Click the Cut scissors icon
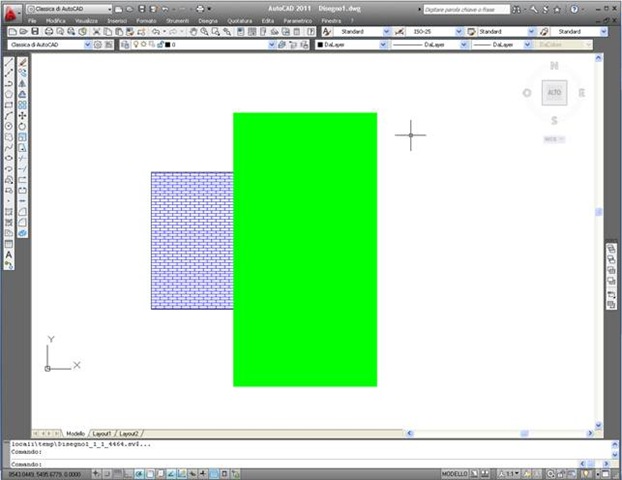 coord(96,32)
